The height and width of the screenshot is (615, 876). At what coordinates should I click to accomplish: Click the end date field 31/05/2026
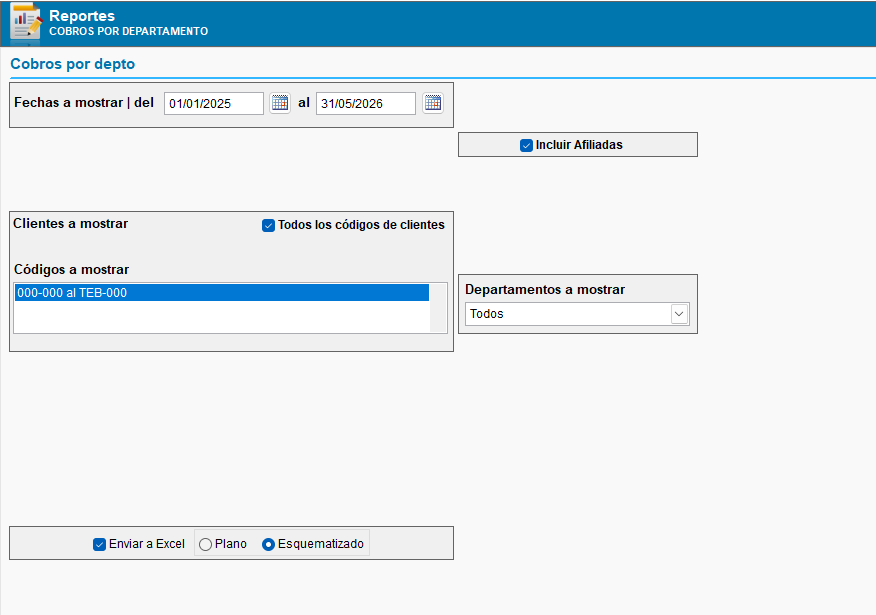(x=366, y=103)
